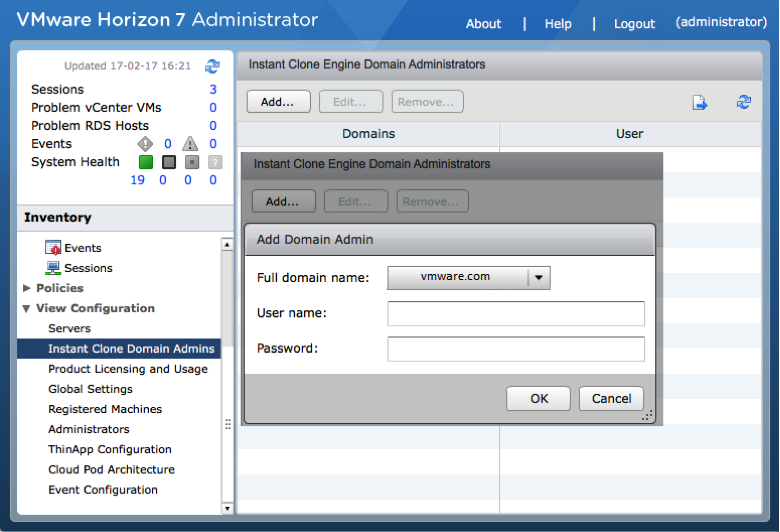This screenshot has width=780, height=532.
Task: Open the Help link
Action: pyautogui.click(x=558, y=23)
